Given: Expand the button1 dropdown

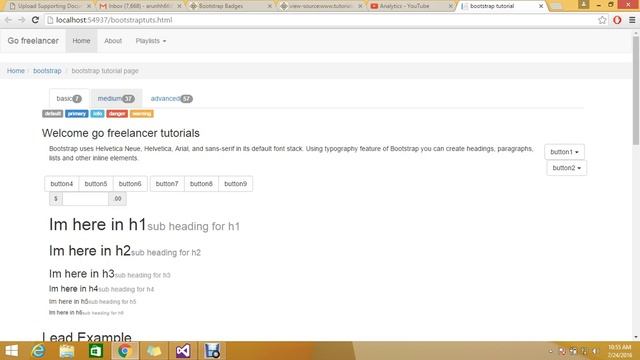Looking at the screenshot, I should point(564,152).
